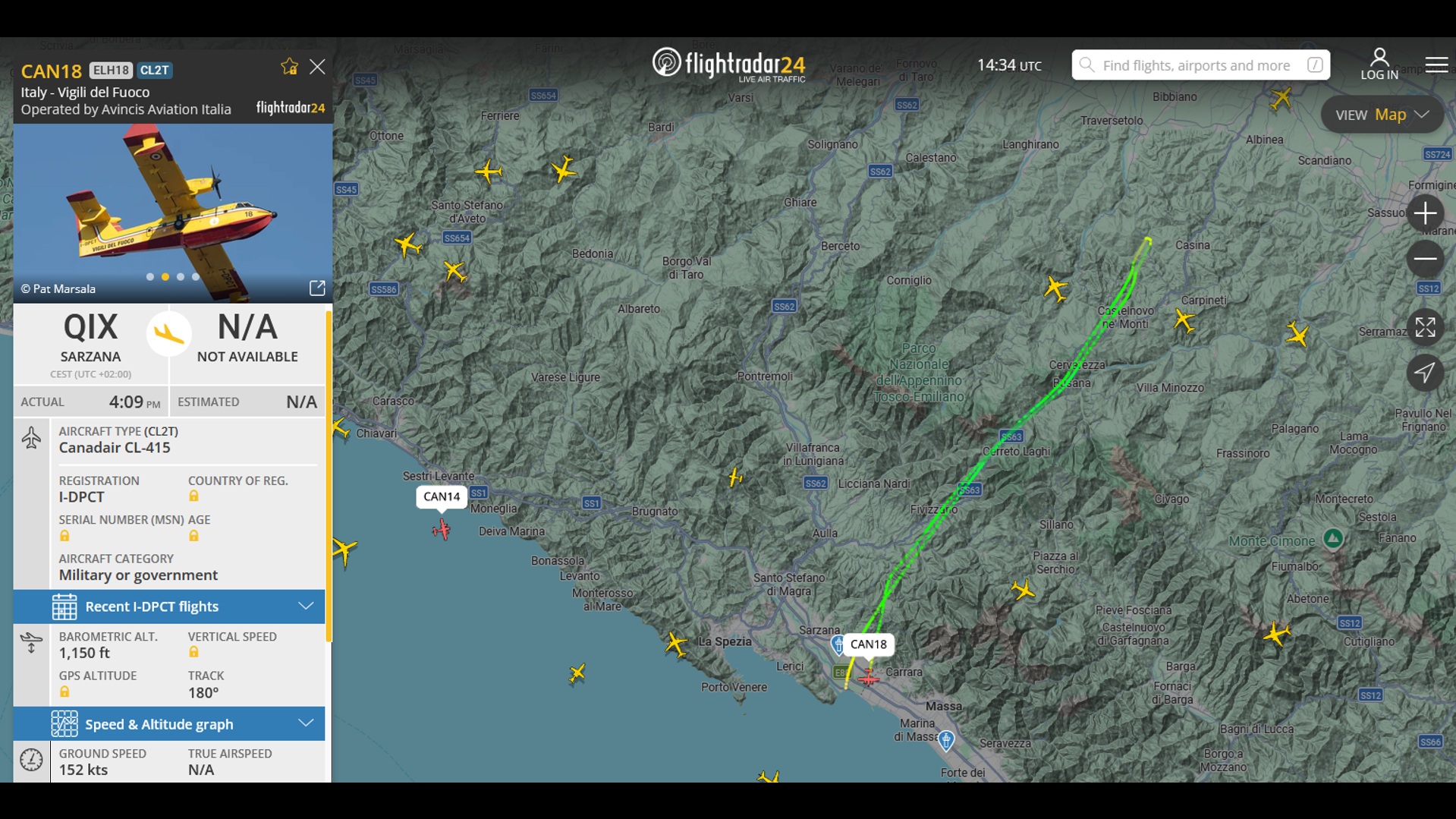Viewport: 1456px width, 819px height.
Task: Open aircraft photo in external link
Action: 317,288
